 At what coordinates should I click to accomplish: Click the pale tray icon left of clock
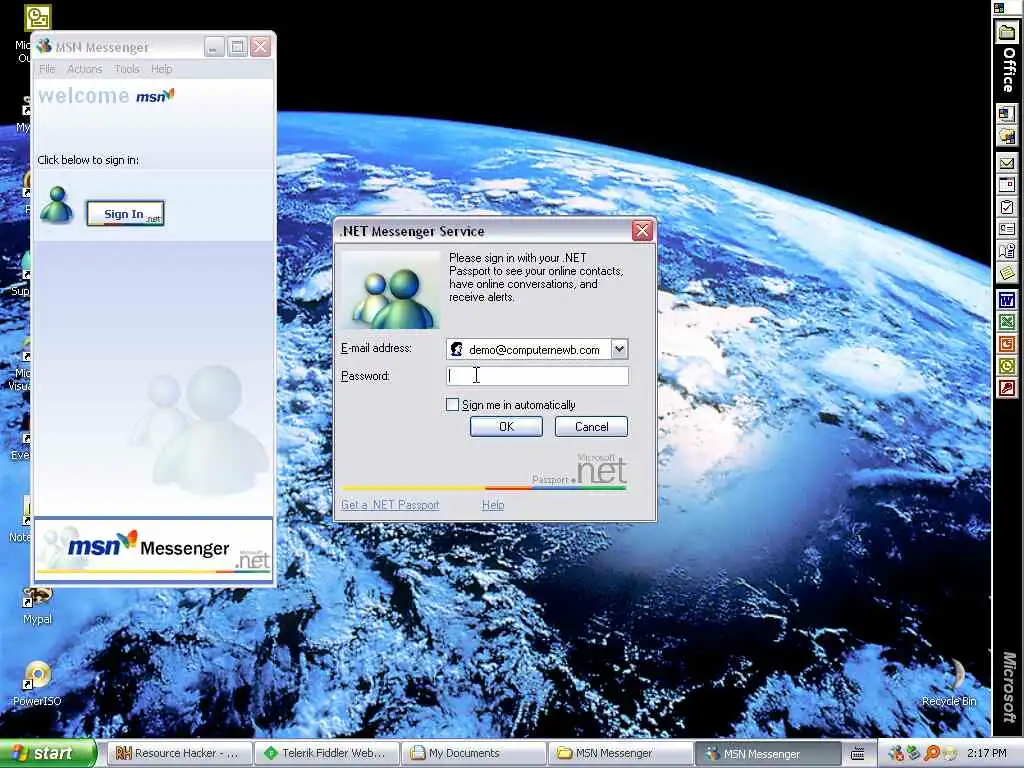click(x=950, y=754)
